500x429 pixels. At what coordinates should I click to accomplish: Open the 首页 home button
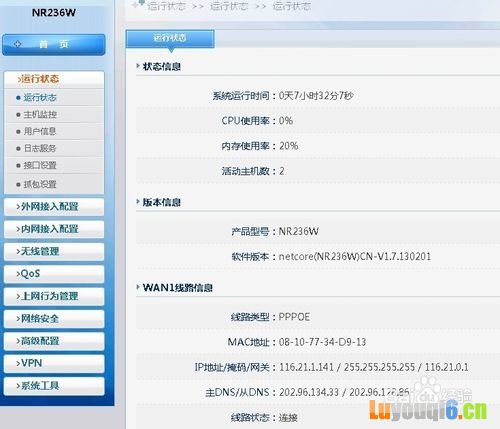pos(54,44)
